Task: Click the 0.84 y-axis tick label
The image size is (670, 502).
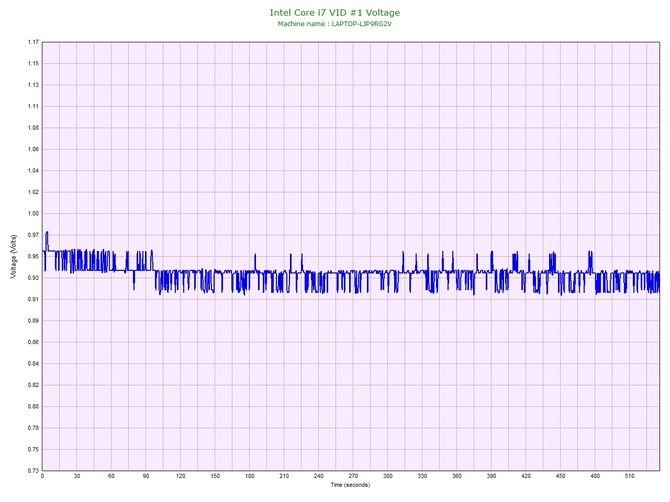Action: [x=33, y=364]
